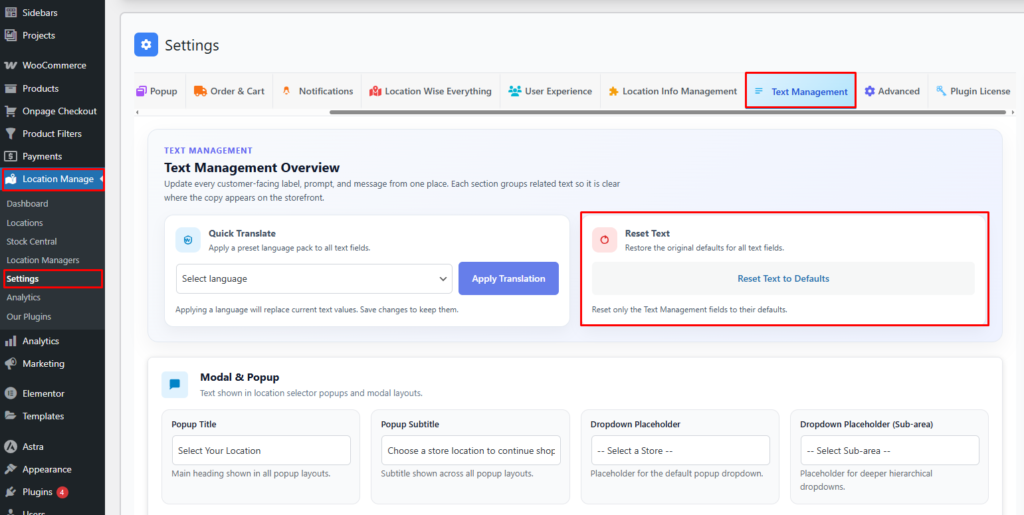1024x515 pixels.
Task: Switch to the Advanced tab
Action: 891,91
